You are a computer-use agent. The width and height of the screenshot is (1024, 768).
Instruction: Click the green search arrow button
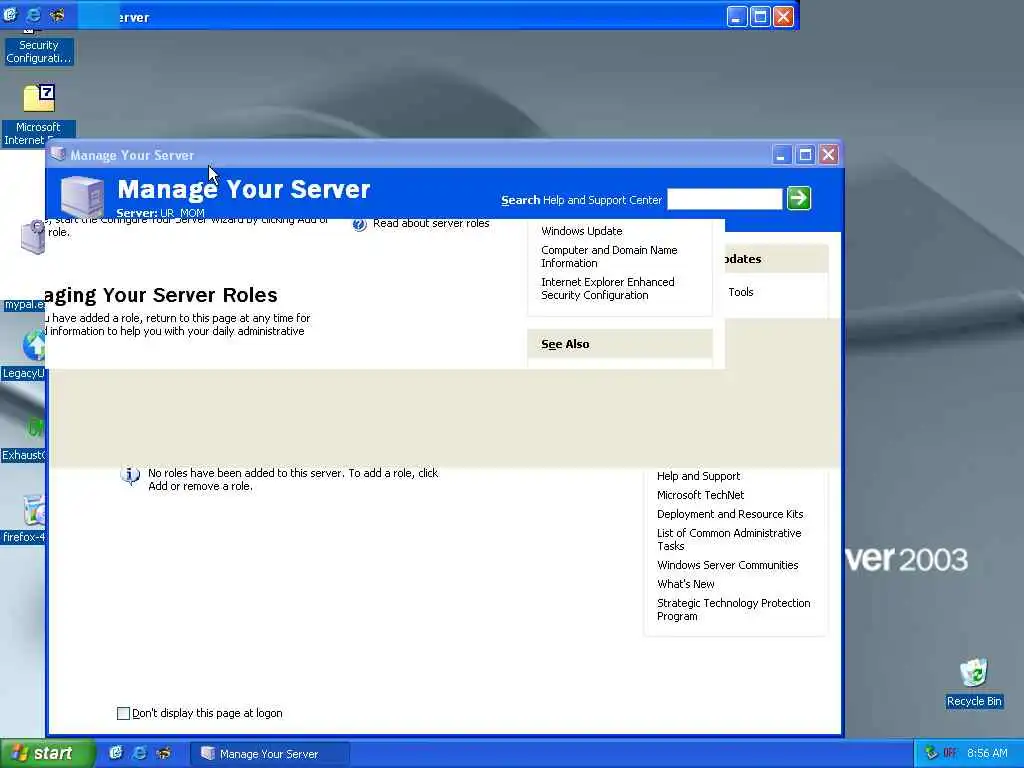[x=799, y=198]
